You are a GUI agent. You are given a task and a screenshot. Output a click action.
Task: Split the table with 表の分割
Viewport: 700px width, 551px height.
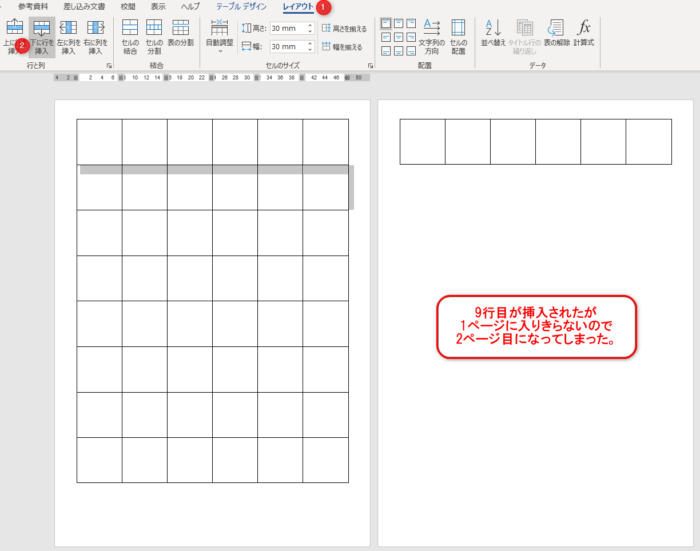[181, 36]
